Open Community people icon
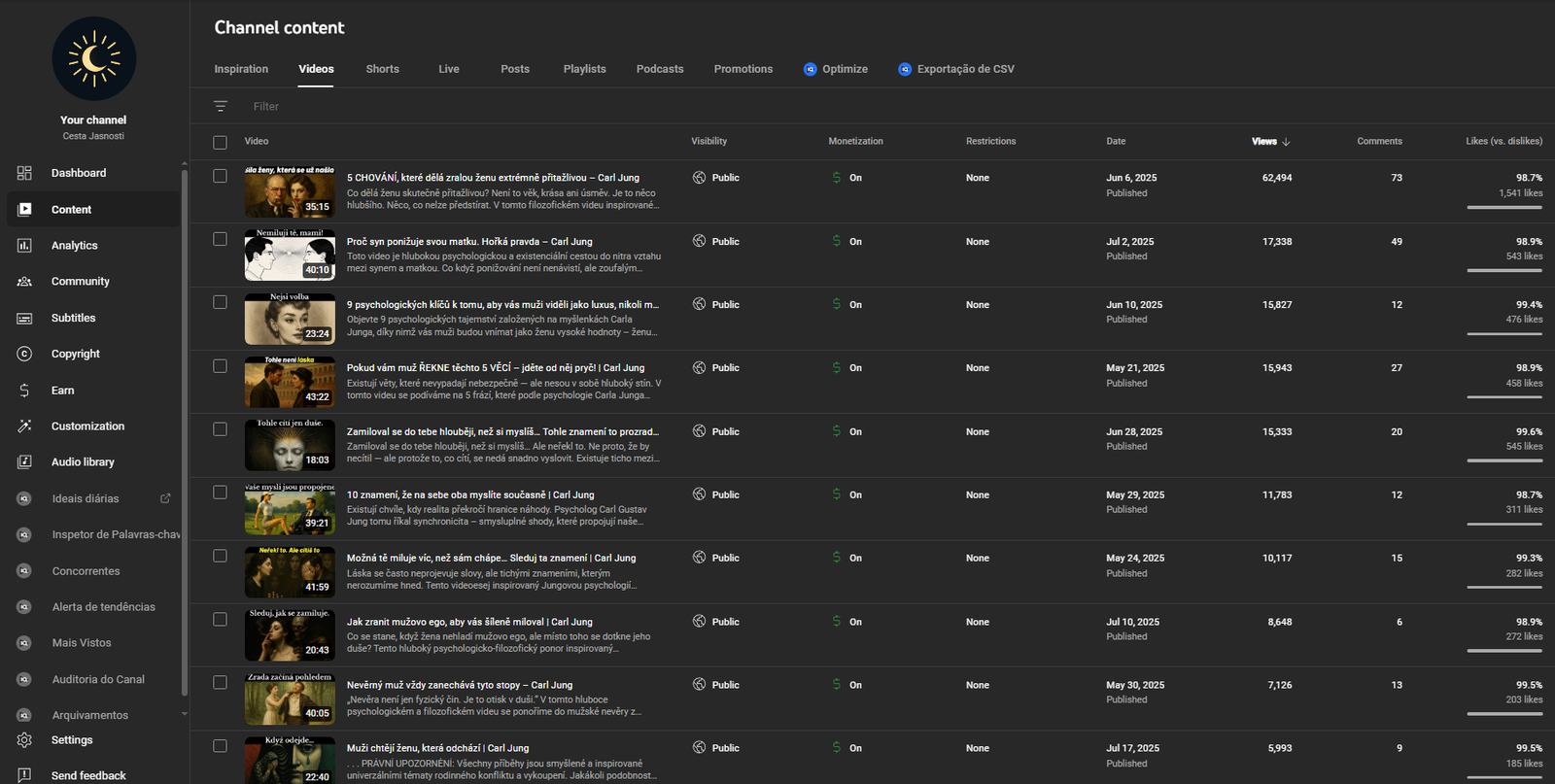The width and height of the screenshot is (1555, 784). click(x=24, y=282)
